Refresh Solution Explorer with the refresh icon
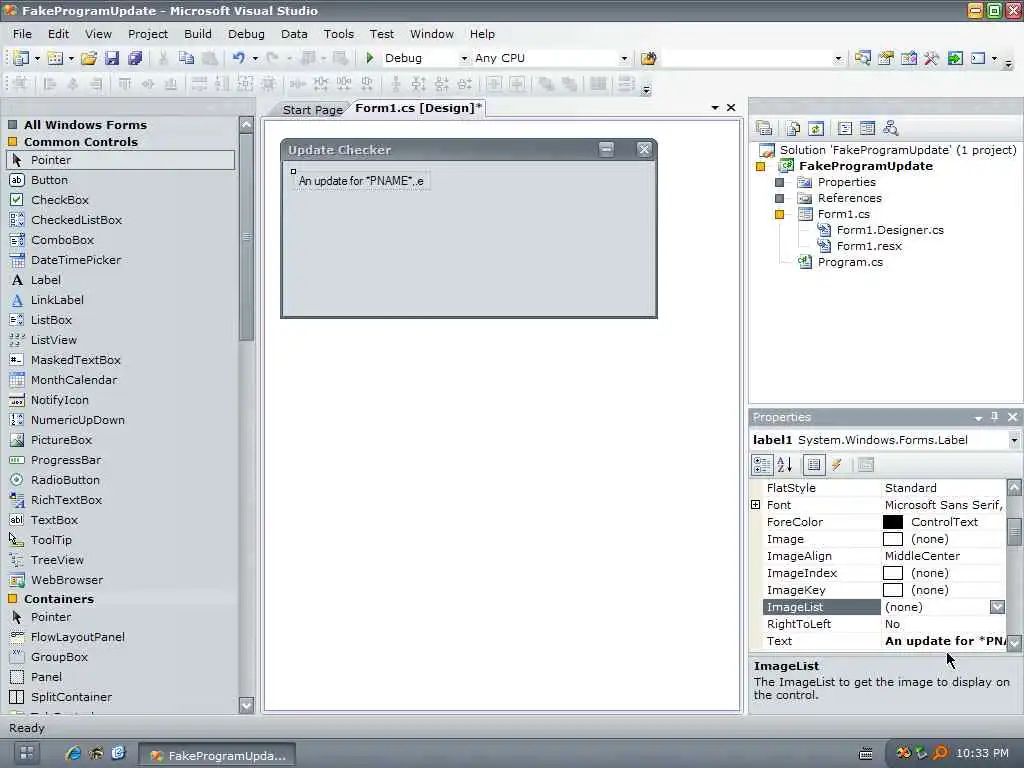 [x=816, y=128]
